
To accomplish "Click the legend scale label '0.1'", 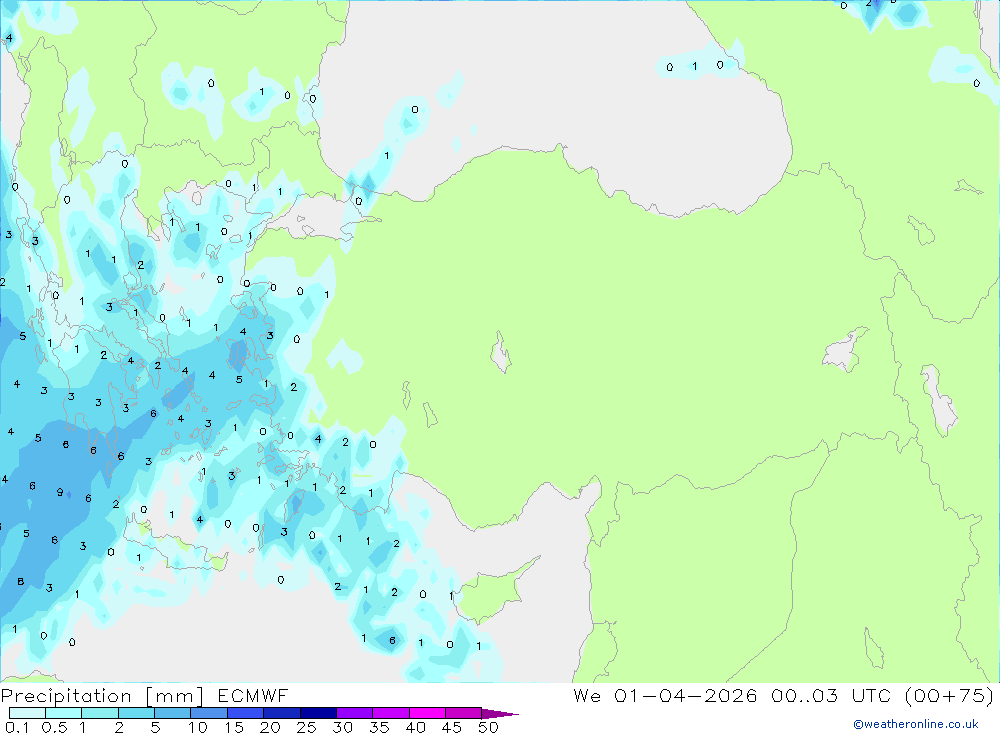I will [17, 727].
